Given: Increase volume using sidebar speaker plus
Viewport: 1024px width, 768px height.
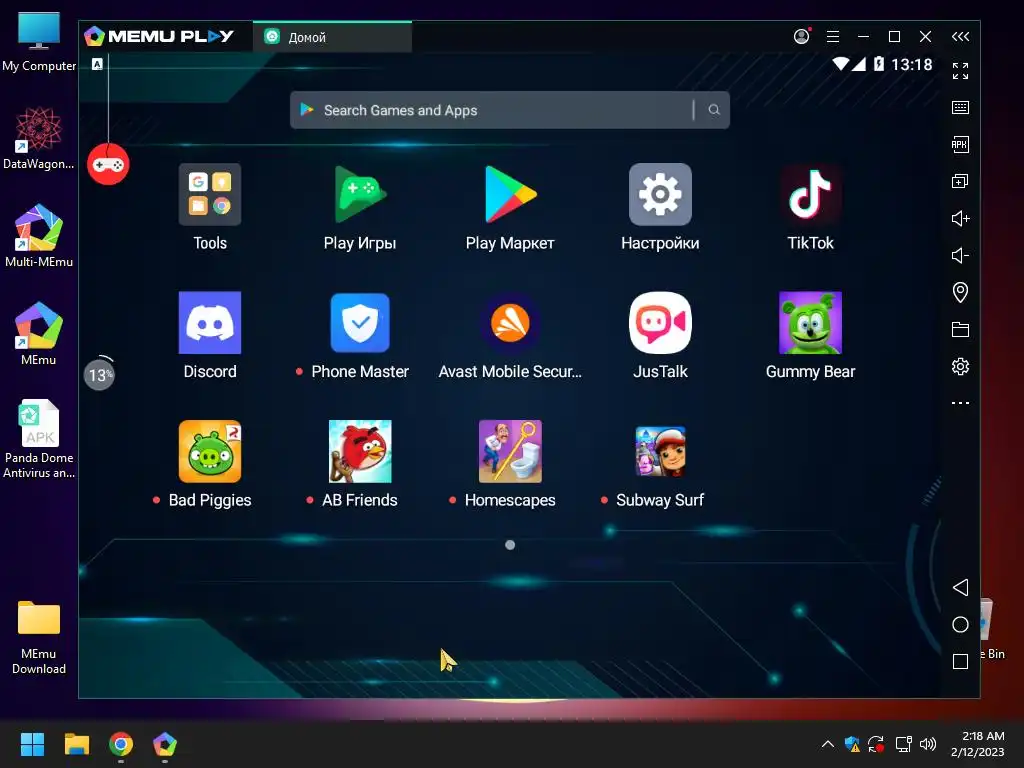Looking at the screenshot, I should pos(960,218).
